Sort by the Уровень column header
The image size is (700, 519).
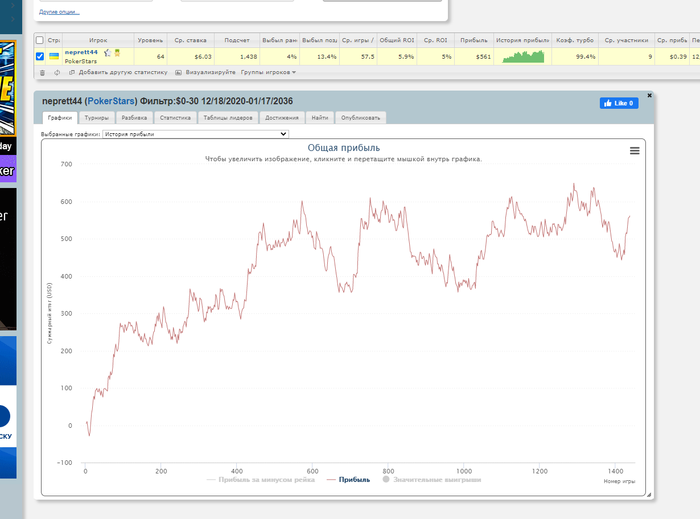point(150,40)
